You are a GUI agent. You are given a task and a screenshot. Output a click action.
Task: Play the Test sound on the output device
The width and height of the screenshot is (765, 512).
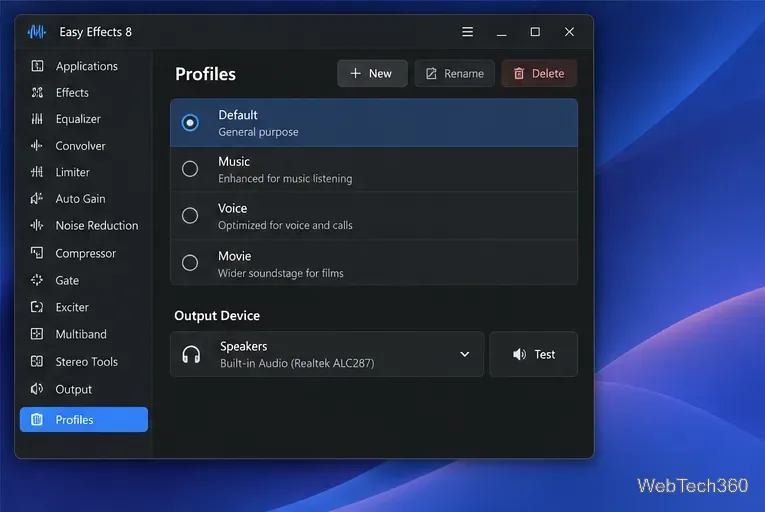pos(534,354)
